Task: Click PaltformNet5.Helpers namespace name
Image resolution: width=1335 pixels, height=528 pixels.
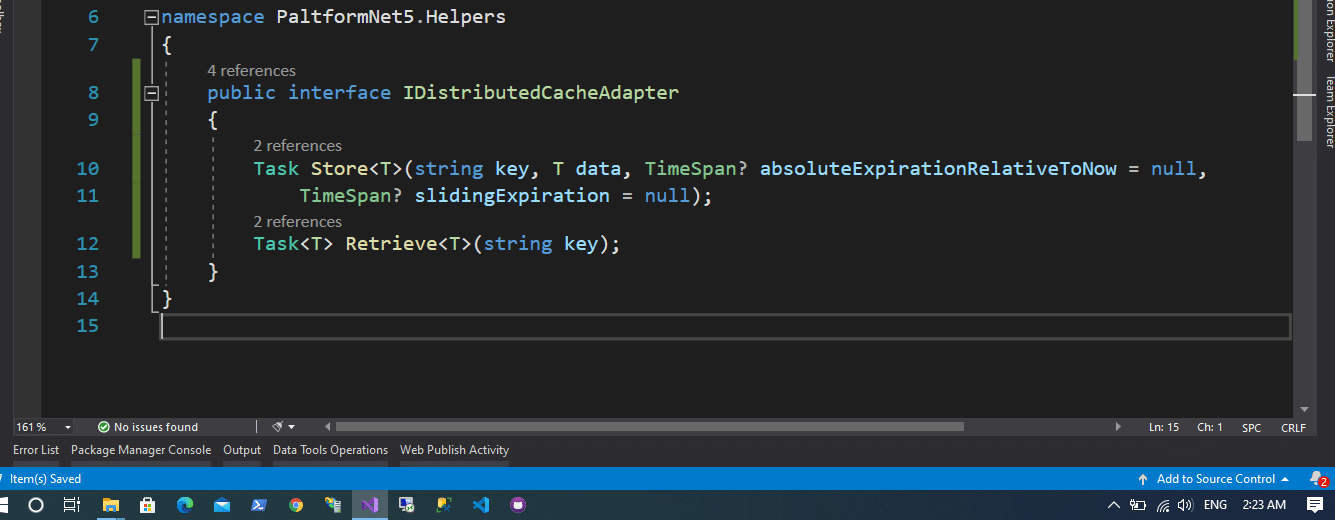Action: (x=391, y=17)
